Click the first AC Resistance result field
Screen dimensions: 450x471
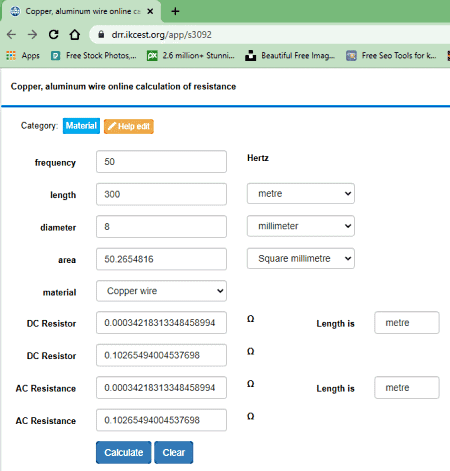[161, 388]
